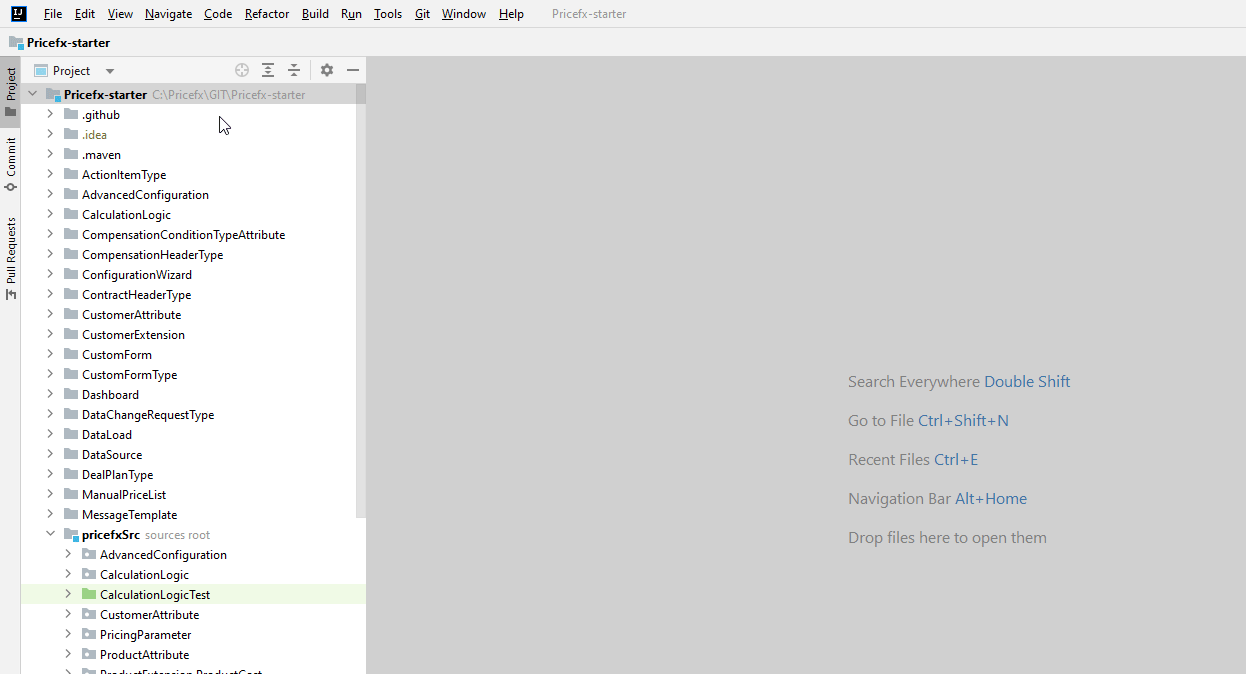Hide the Project tool window with minus icon
The image size is (1246, 674).
(353, 70)
